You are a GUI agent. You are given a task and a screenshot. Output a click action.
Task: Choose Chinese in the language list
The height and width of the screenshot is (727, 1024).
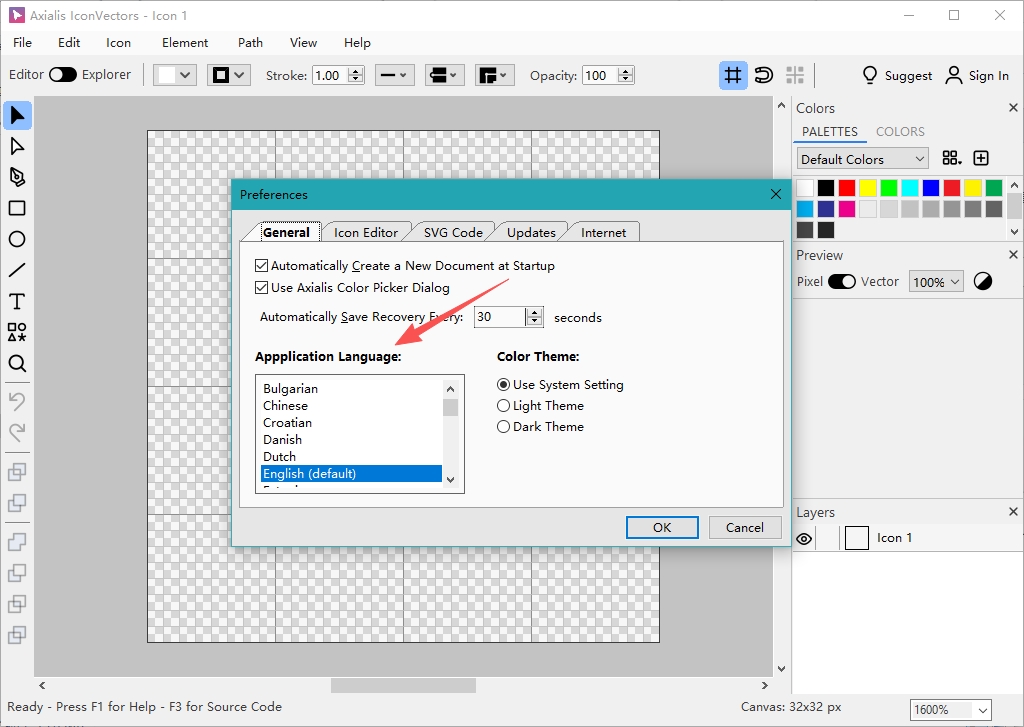tap(351, 406)
